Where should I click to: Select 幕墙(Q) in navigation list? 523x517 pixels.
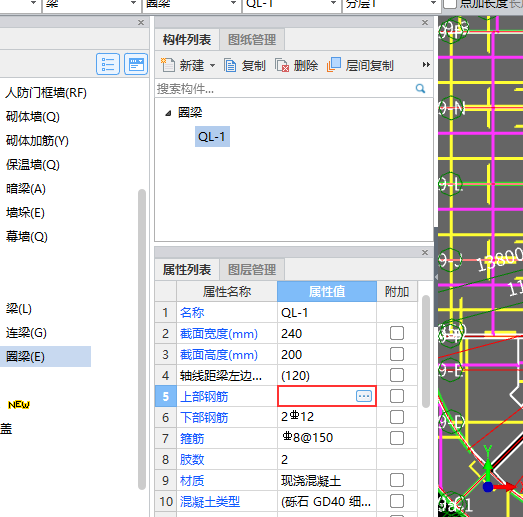click(27, 237)
